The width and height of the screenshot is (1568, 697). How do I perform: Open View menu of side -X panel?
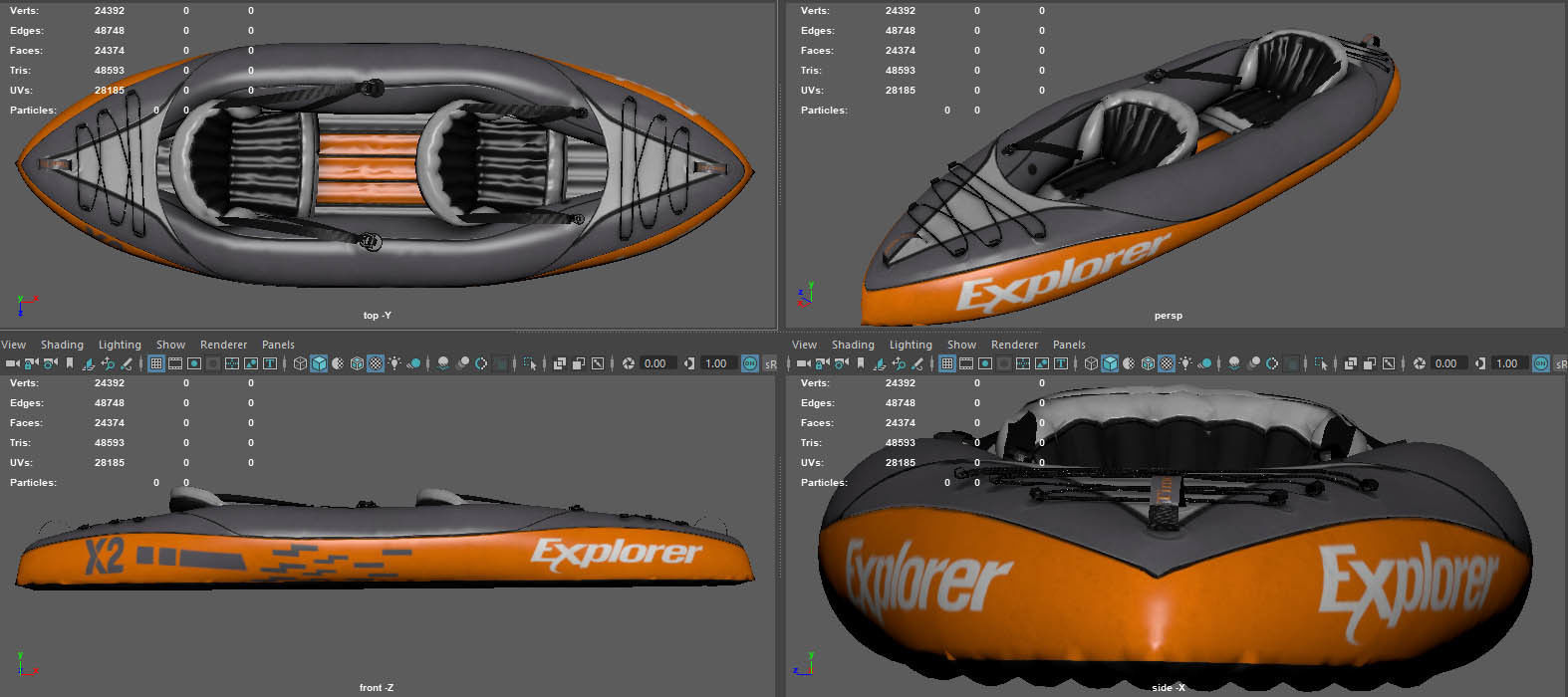[804, 345]
